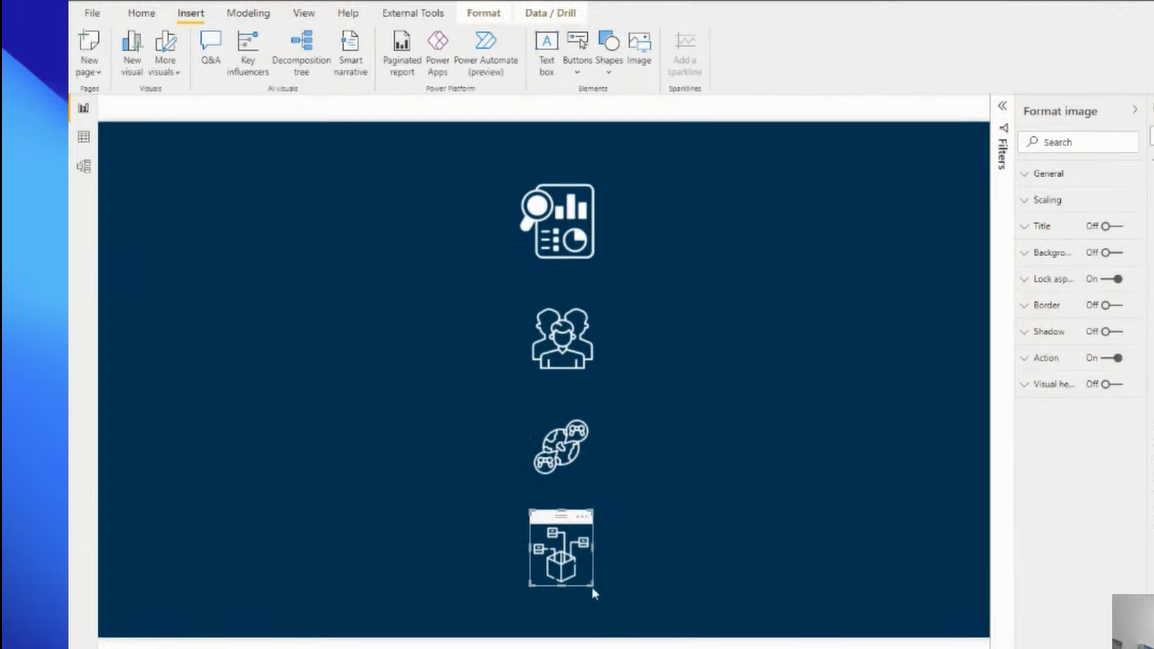Switch to Model view in sidebar
1154x649 pixels.
pos(84,166)
